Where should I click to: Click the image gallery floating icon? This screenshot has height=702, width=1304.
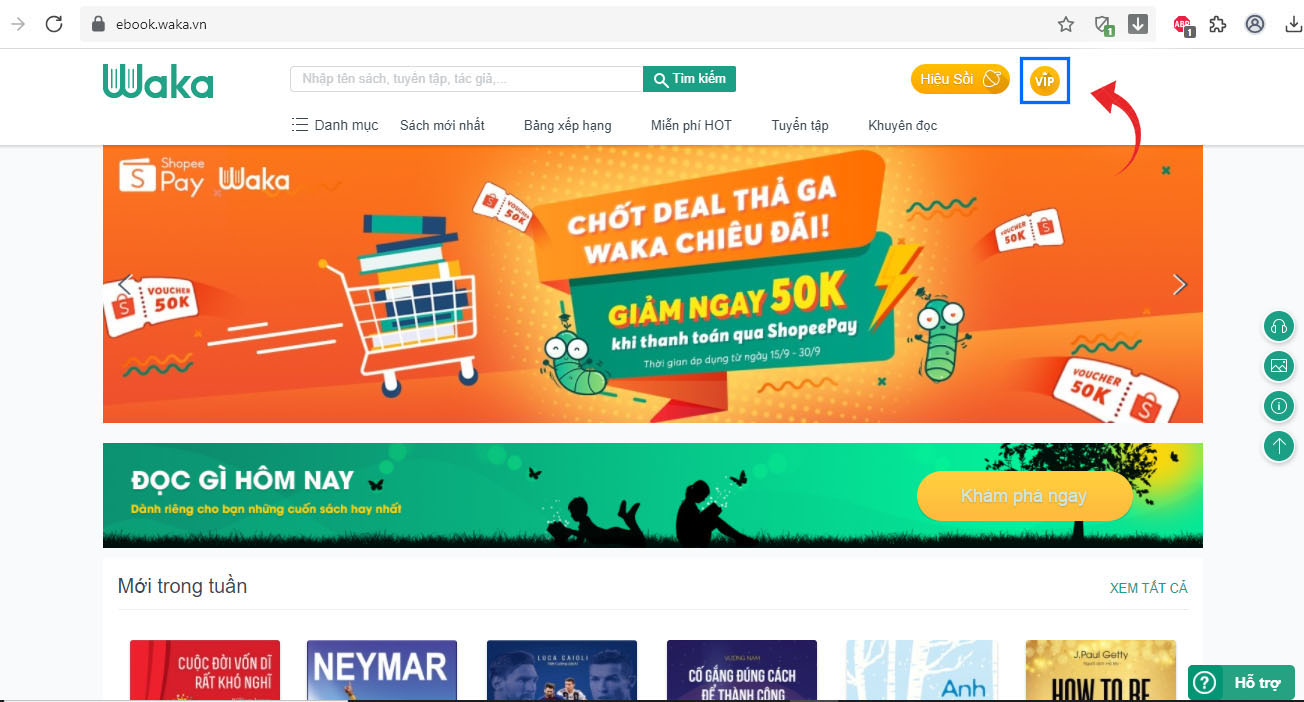[1278, 366]
